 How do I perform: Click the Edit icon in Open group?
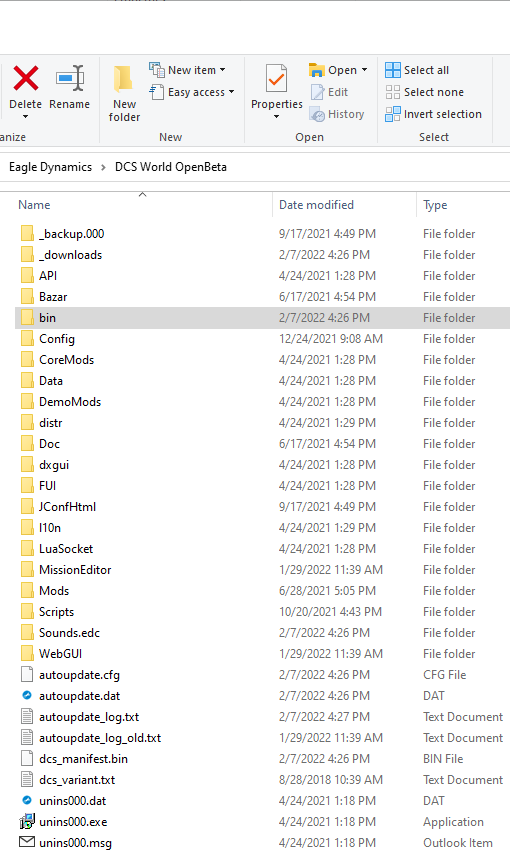pos(317,92)
